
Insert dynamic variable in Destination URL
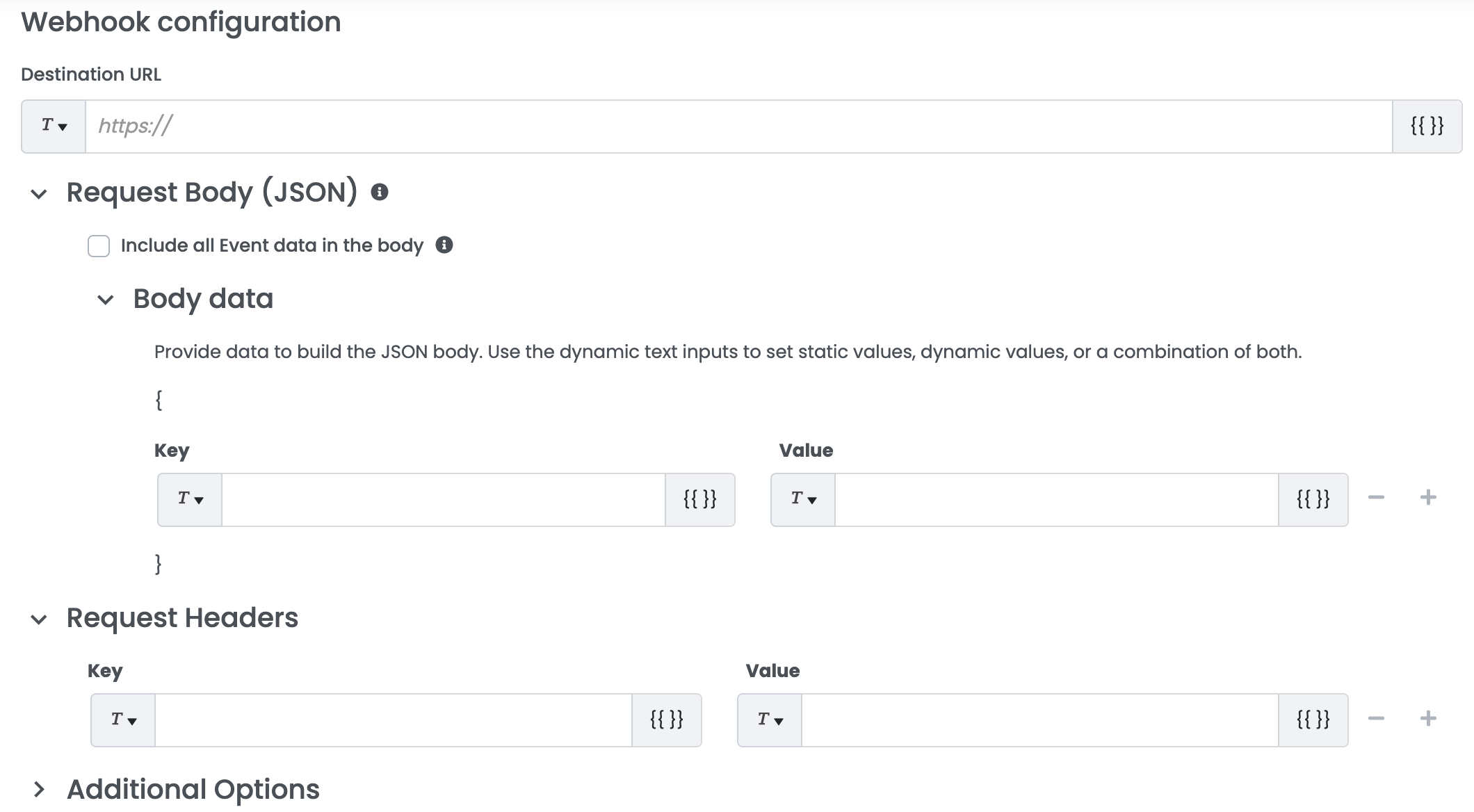(x=1427, y=126)
